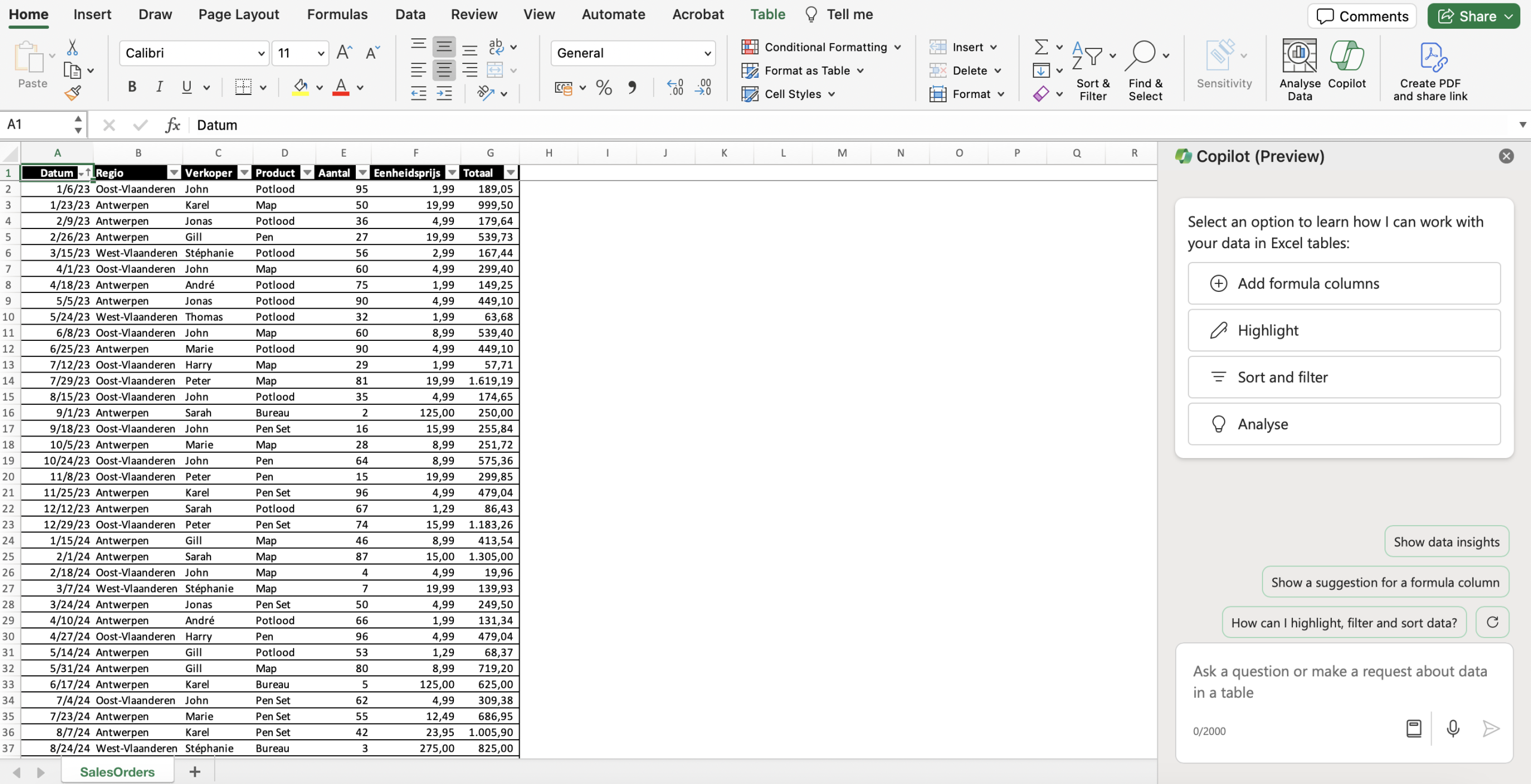The width and height of the screenshot is (1531, 784).
Task: Click the Increase Decimal icon
Action: (x=675, y=88)
